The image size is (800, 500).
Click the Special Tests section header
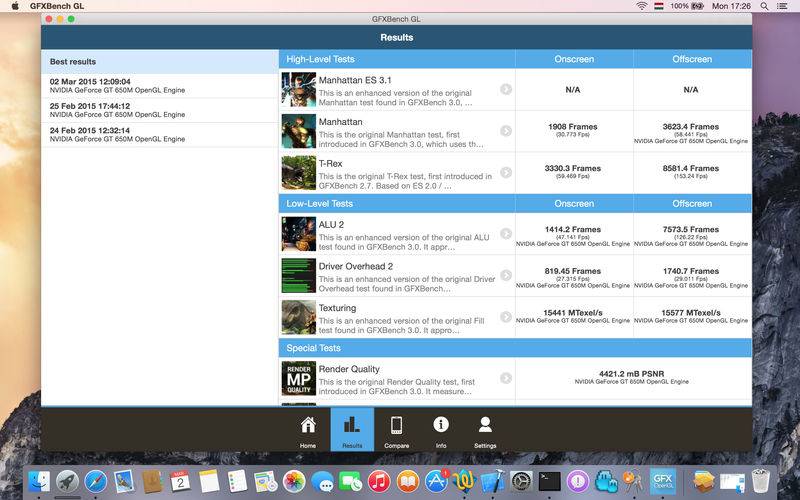click(515, 348)
